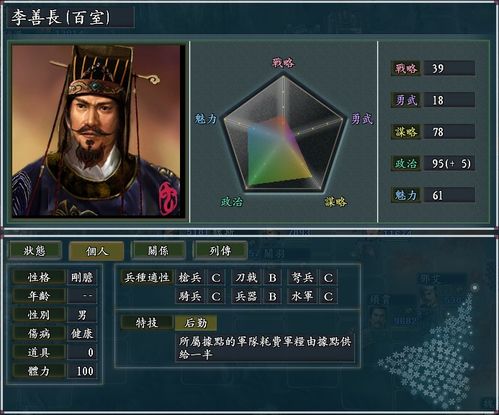Click the 戰略 stat label
The height and width of the screenshot is (415, 499).
406,68
